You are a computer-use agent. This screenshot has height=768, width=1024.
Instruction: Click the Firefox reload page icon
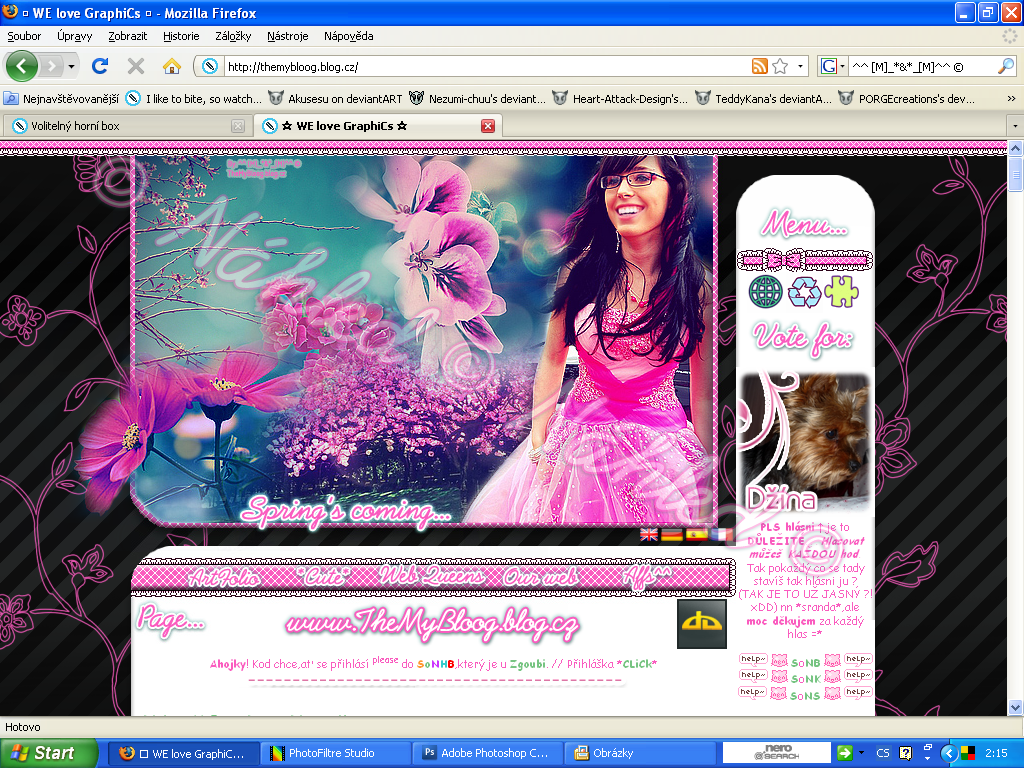[x=99, y=67]
